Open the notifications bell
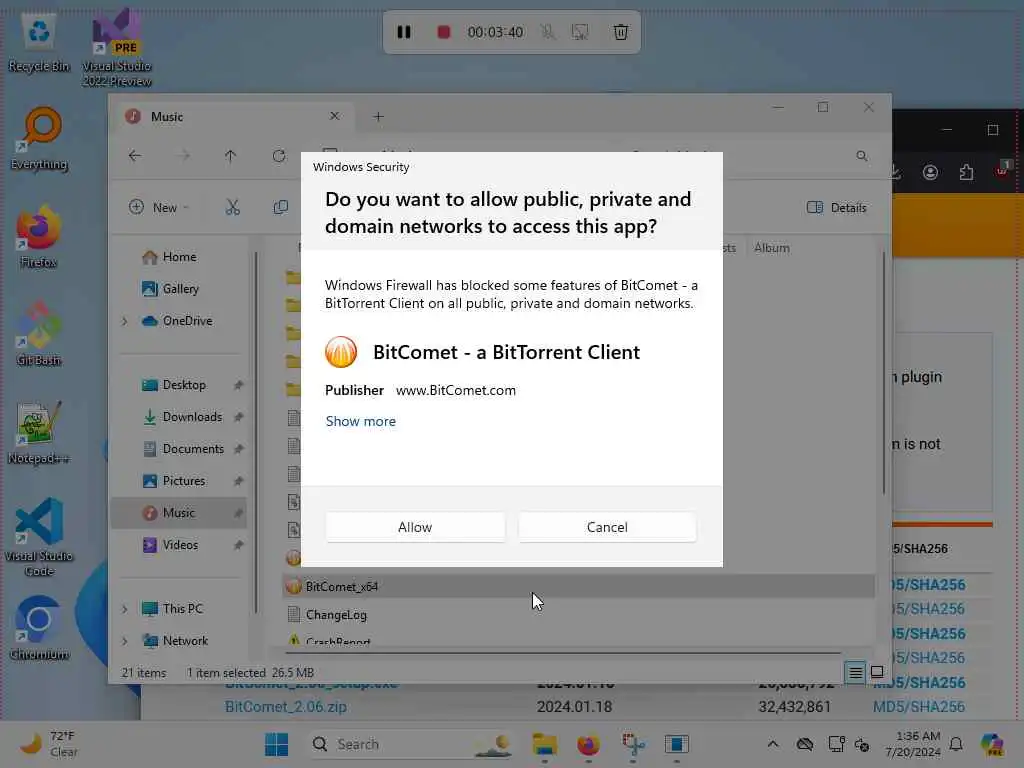 click(x=956, y=744)
